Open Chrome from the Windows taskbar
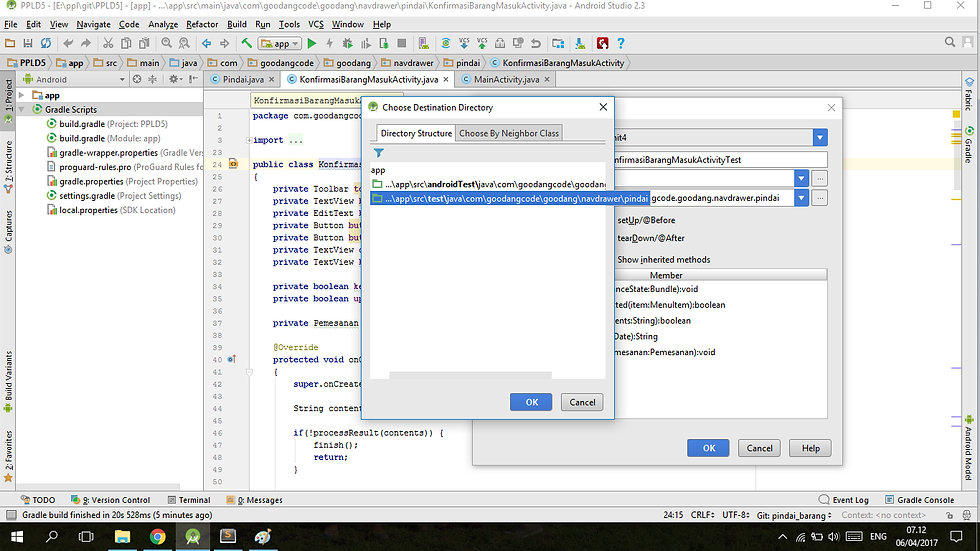Image resolution: width=980 pixels, height=551 pixels. 158,537
